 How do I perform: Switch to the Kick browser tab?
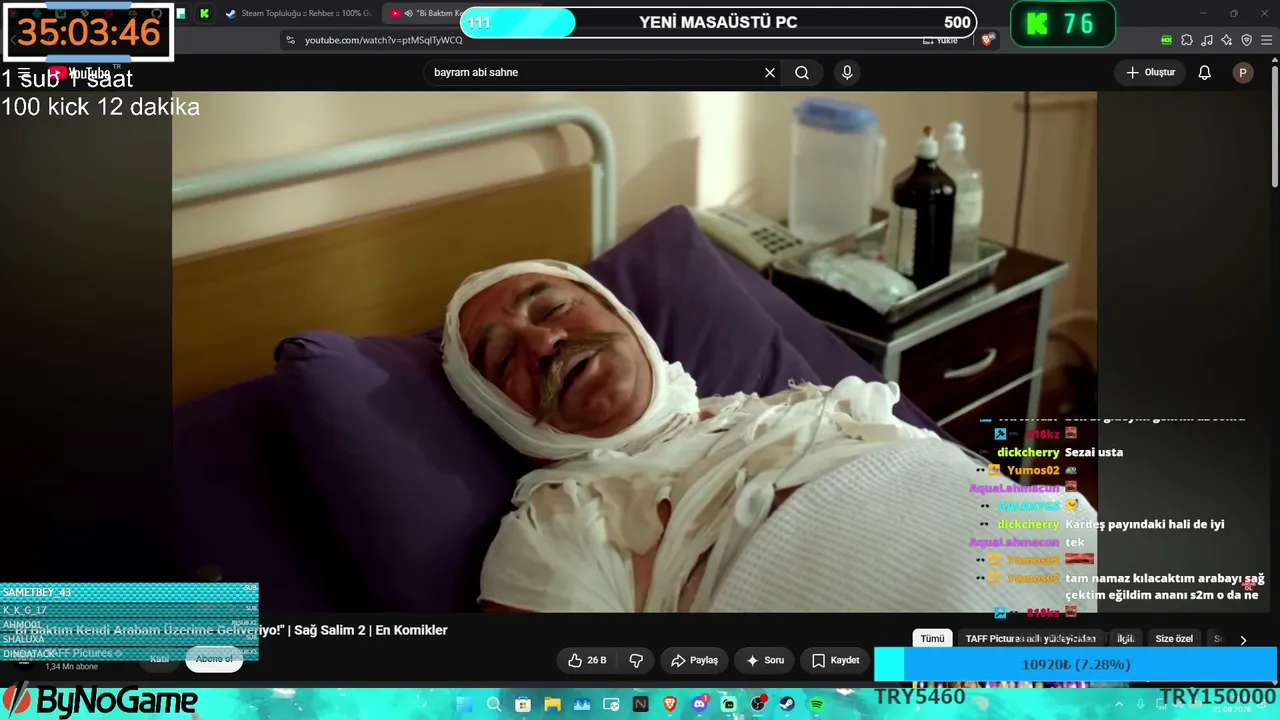(x=204, y=13)
